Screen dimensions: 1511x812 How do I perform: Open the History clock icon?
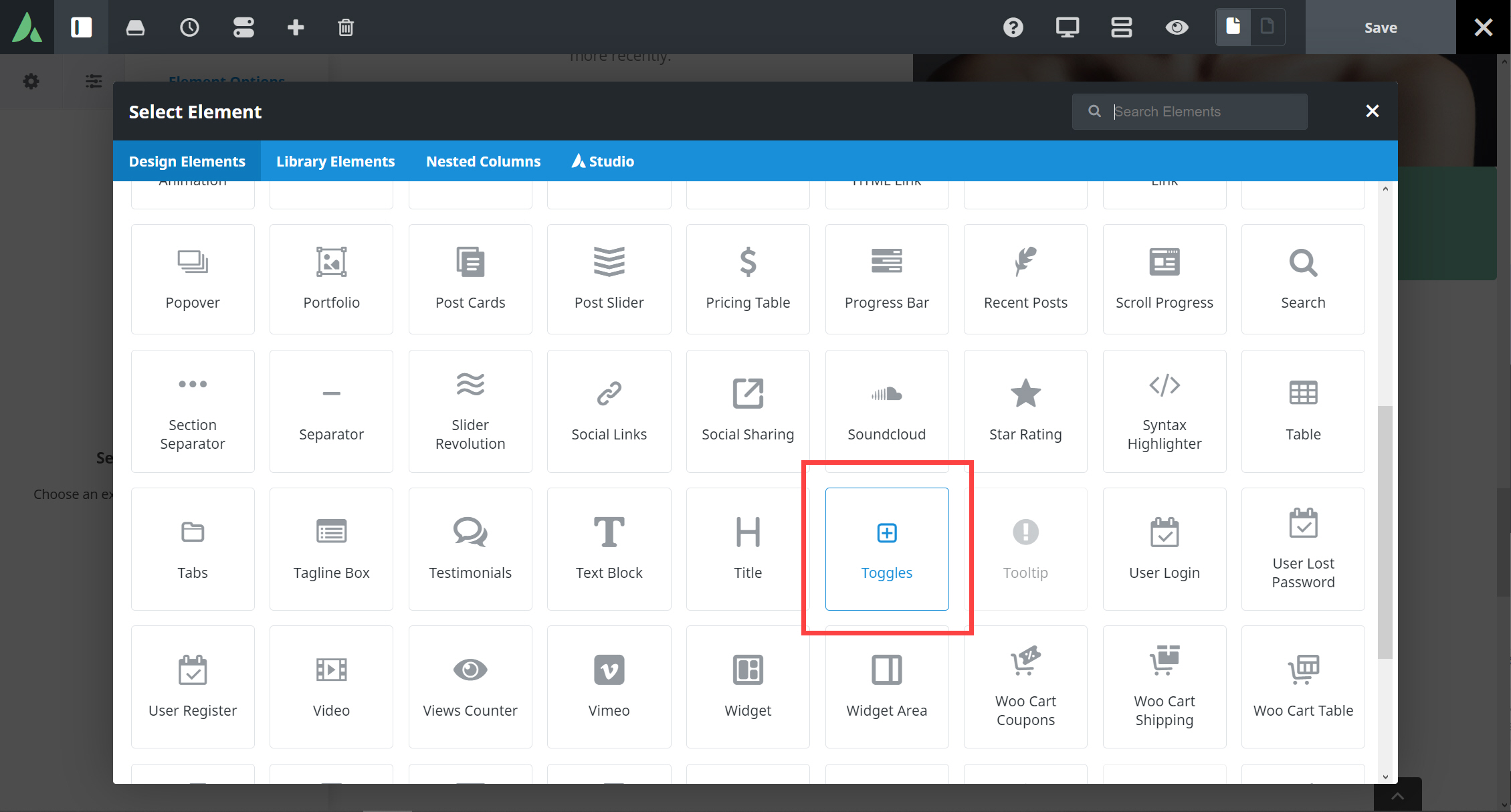(x=189, y=27)
